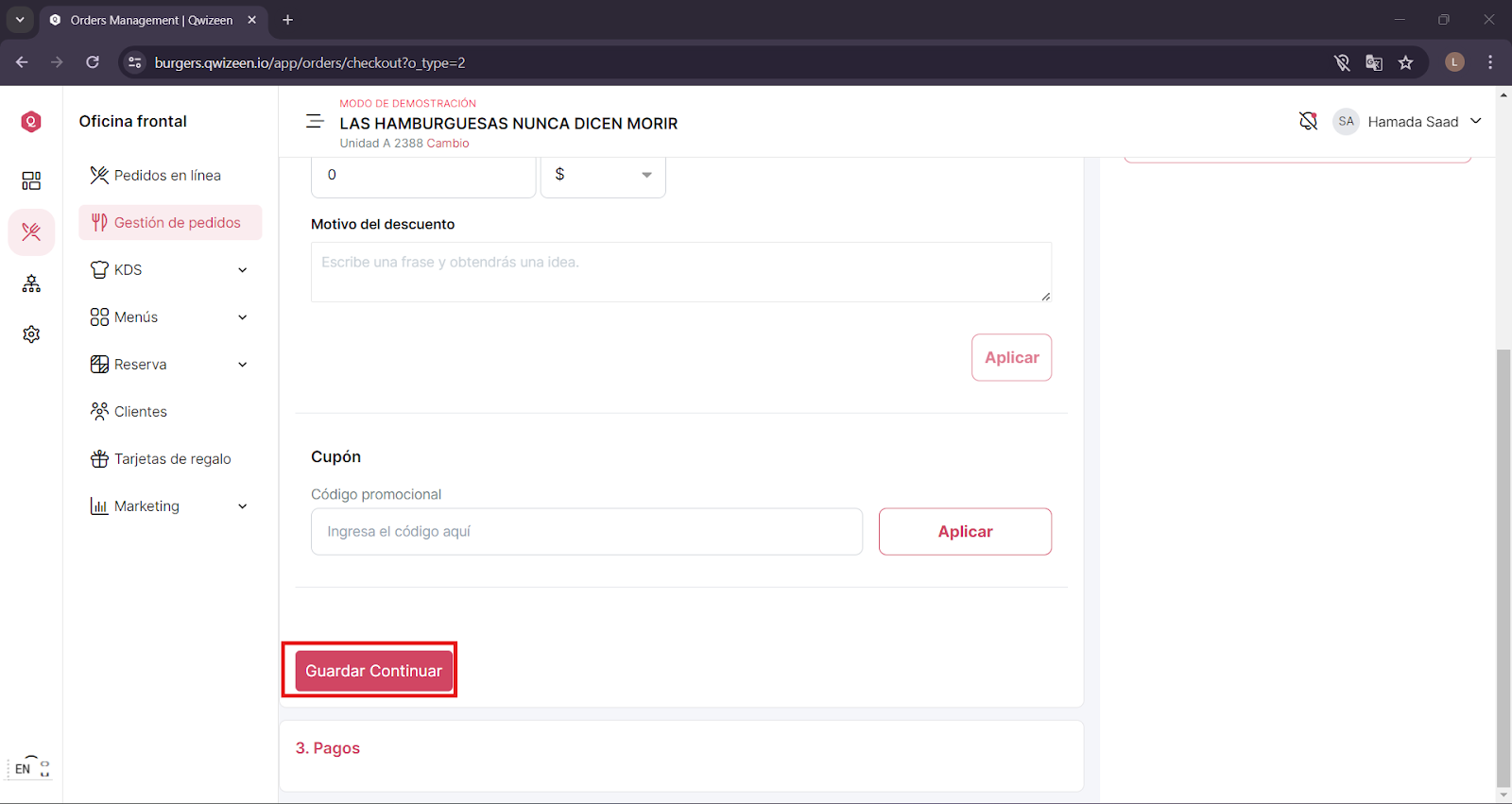1512x804 pixels.
Task: Click the browser back arrow
Action: (22, 62)
